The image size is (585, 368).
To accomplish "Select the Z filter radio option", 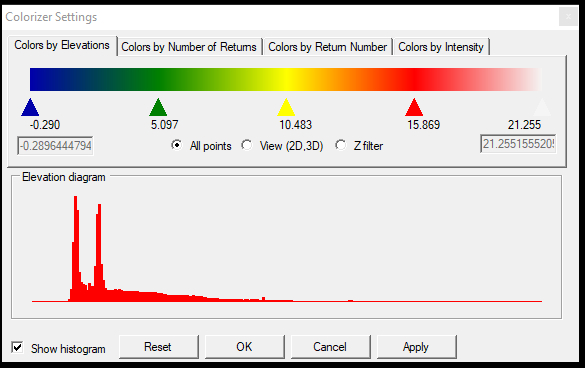I will 340,145.
